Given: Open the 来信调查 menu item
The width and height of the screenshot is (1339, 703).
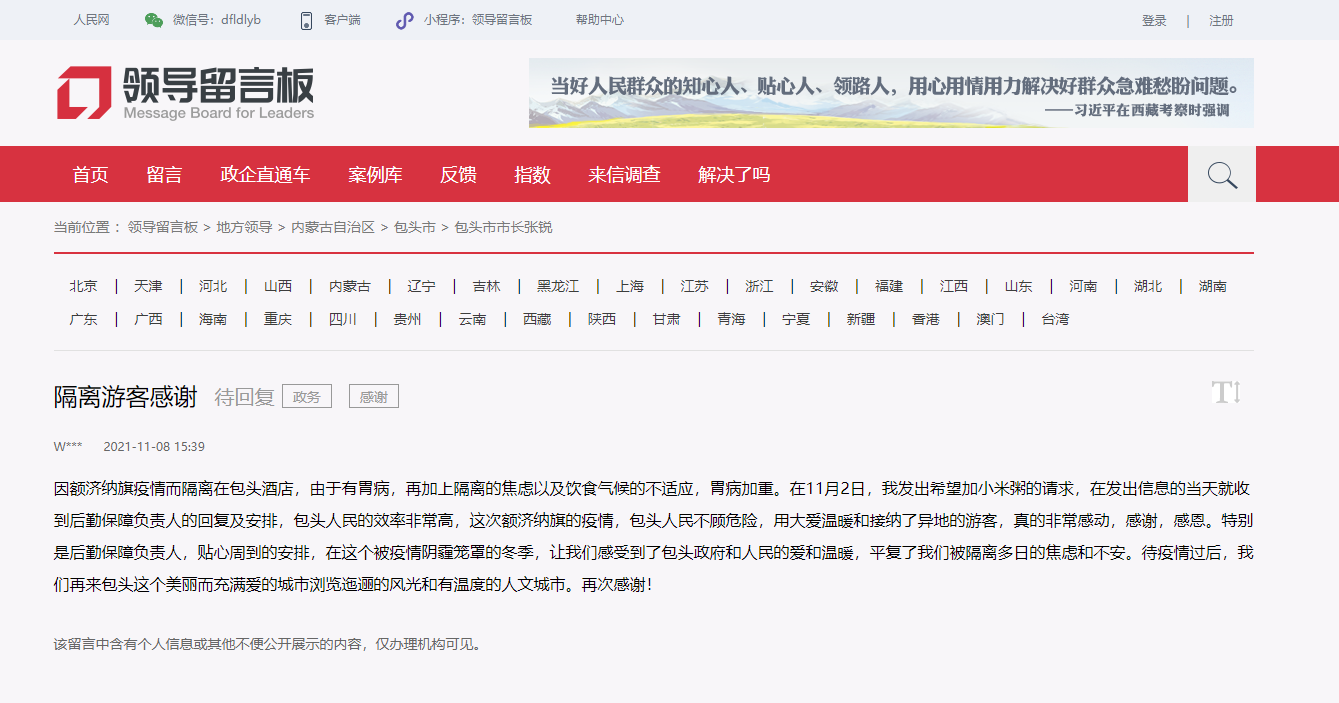Looking at the screenshot, I should point(624,175).
